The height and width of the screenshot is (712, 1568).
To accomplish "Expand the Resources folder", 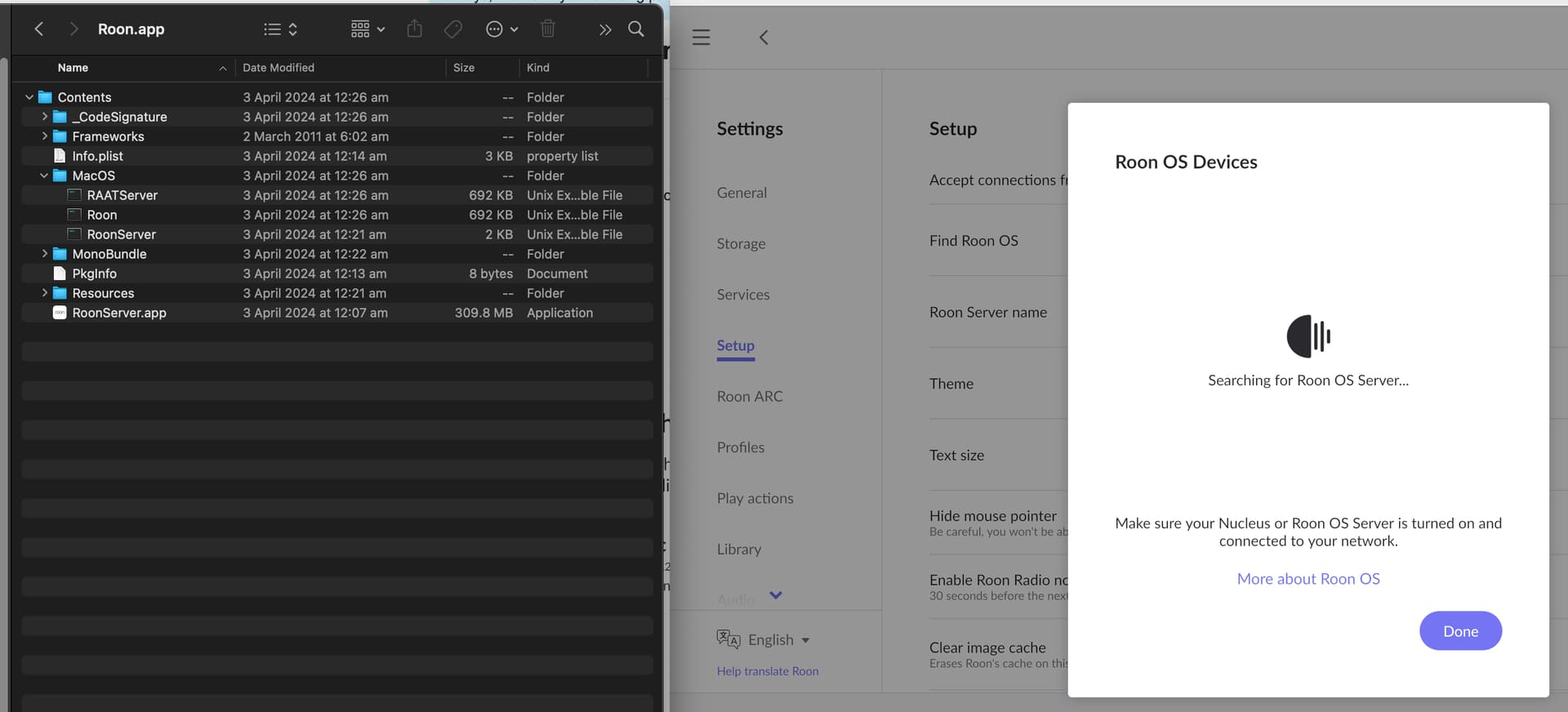I will tap(44, 293).
